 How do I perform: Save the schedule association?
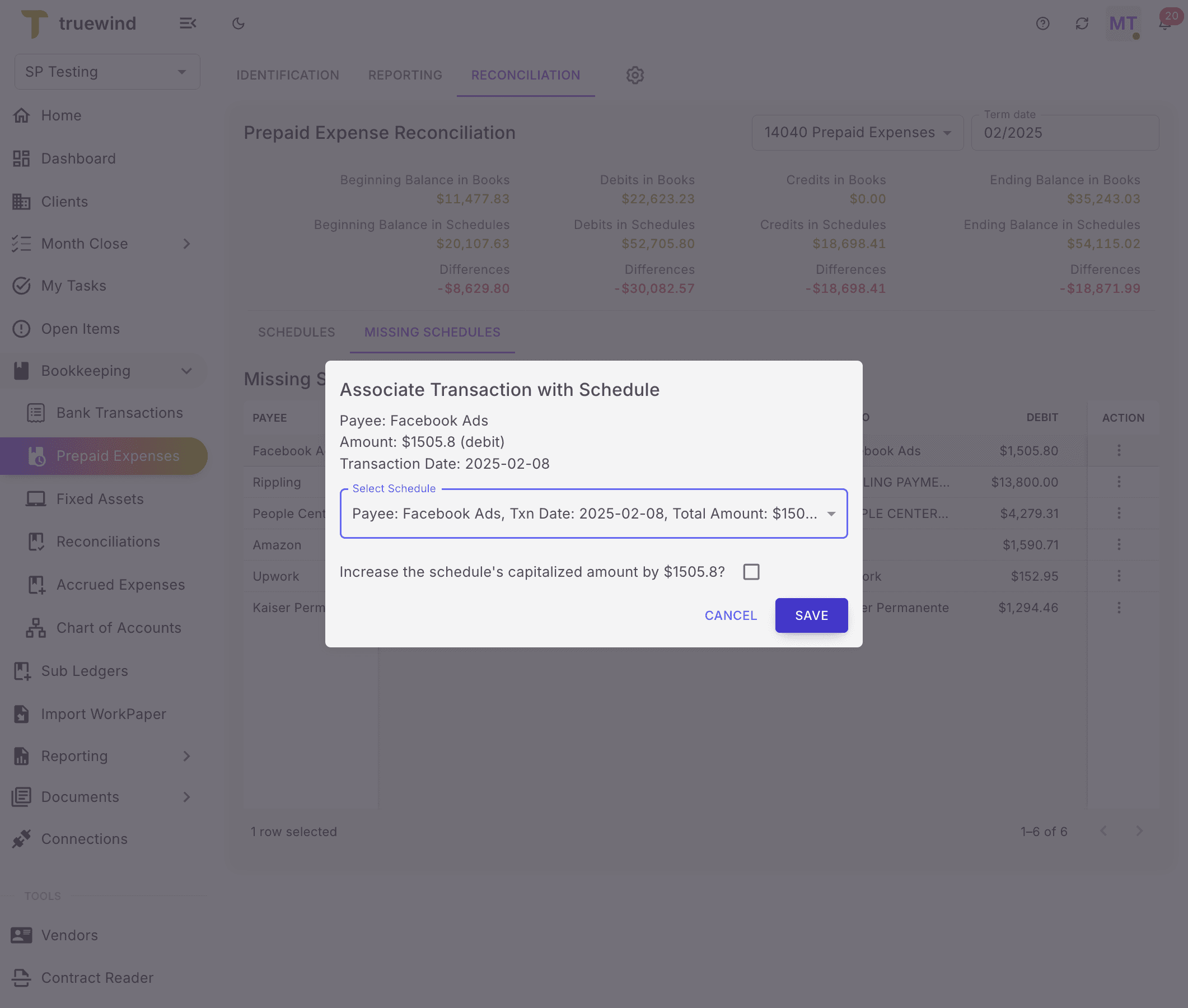(811, 615)
